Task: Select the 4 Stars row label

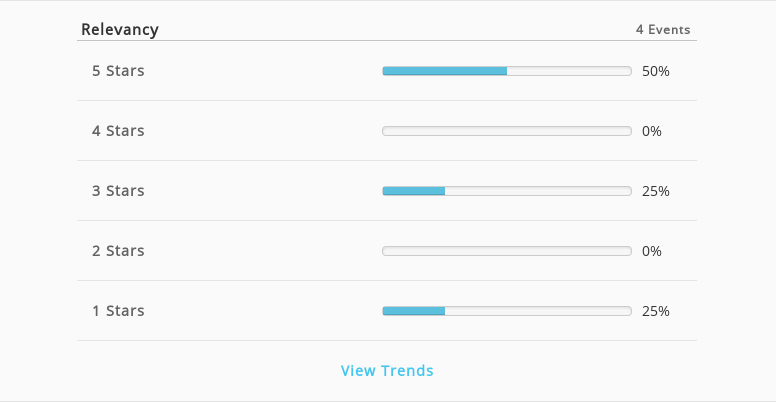Action: click(118, 131)
